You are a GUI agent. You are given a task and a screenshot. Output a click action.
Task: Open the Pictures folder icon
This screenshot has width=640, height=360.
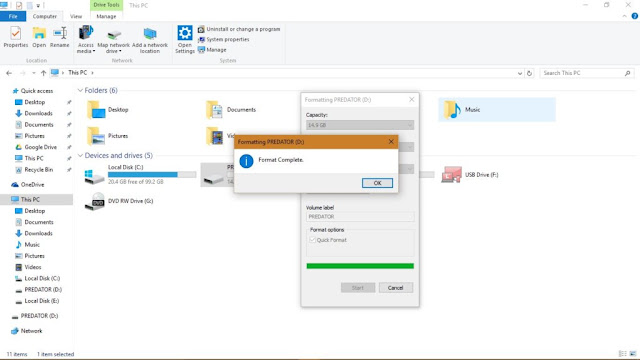96,136
